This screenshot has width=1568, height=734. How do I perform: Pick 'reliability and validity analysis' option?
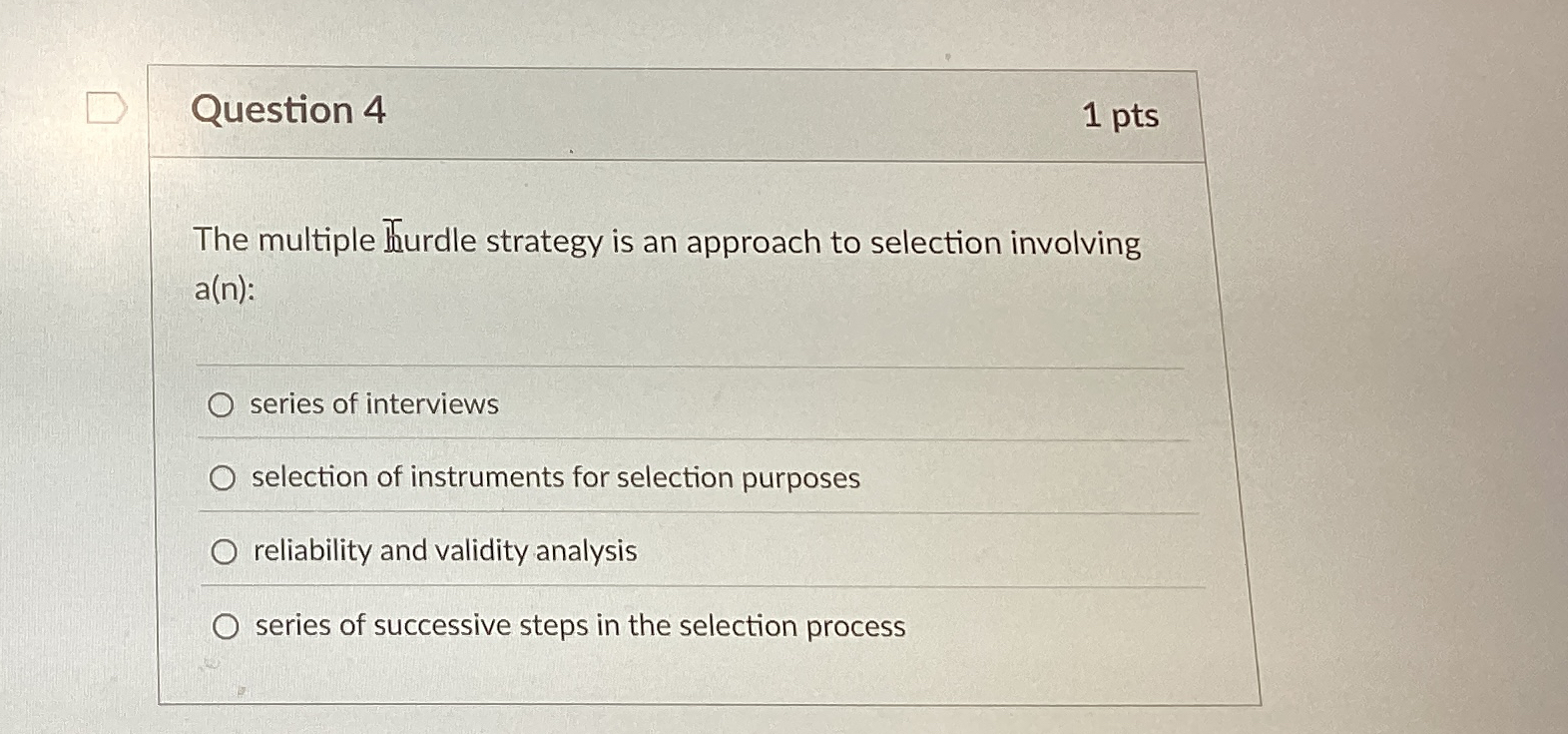pyautogui.click(x=226, y=551)
